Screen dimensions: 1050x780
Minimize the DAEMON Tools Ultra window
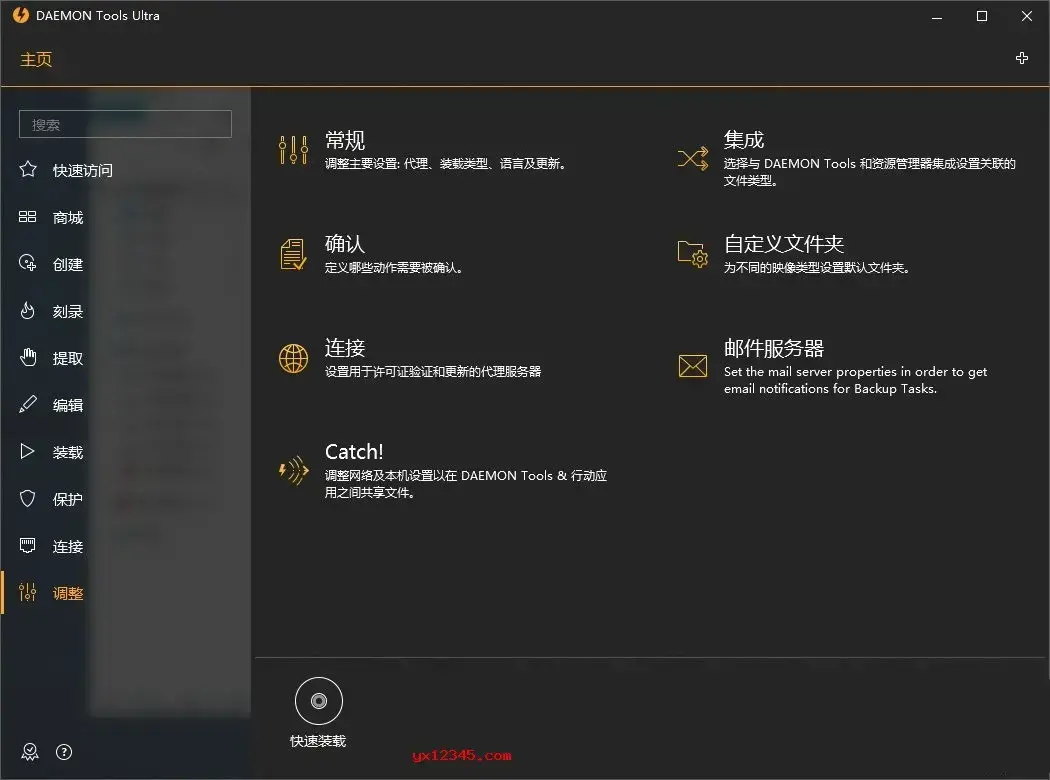point(937,16)
